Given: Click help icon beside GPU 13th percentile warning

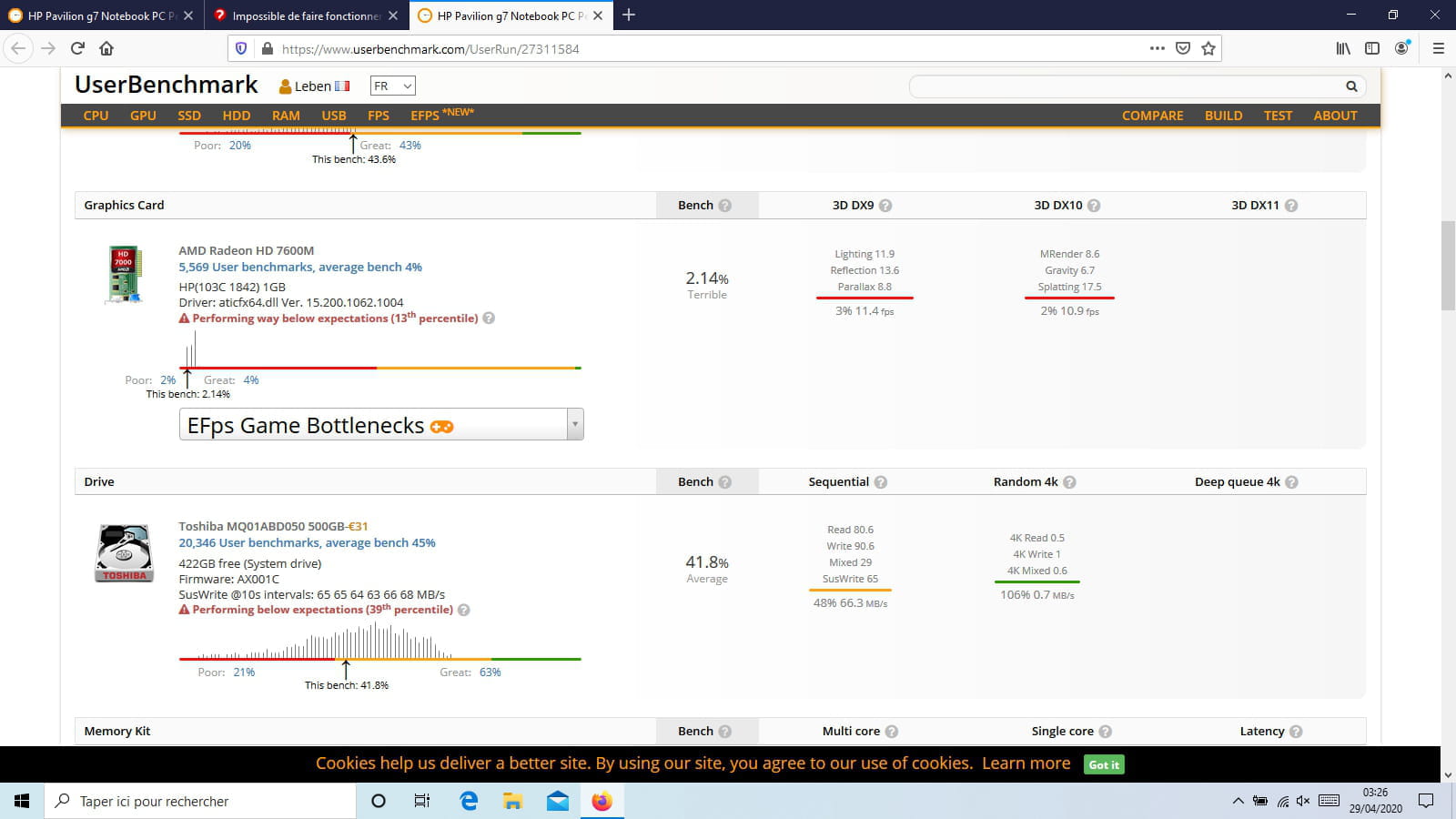Looking at the screenshot, I should [x=489, y=318].
